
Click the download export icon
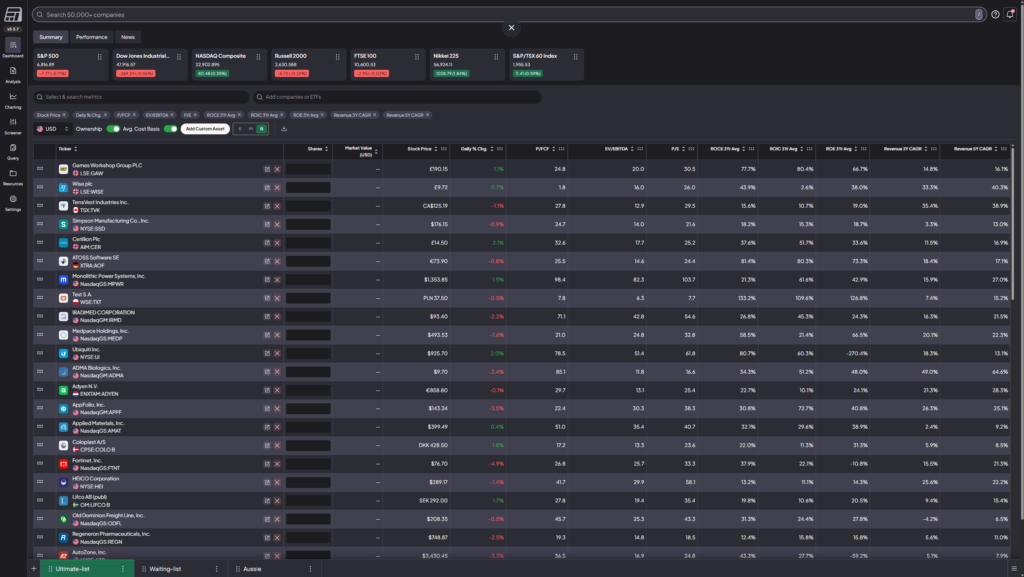coord(284,129)
